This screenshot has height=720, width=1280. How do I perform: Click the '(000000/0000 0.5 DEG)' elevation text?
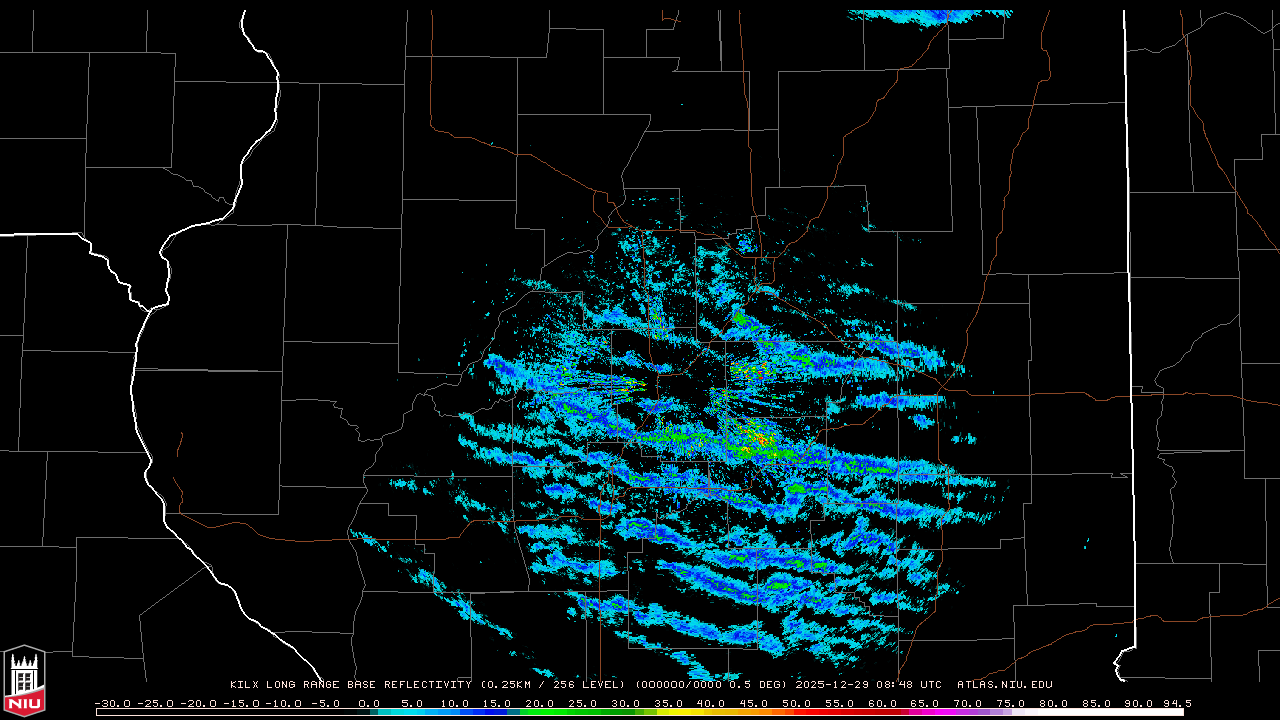click(711, 685)
